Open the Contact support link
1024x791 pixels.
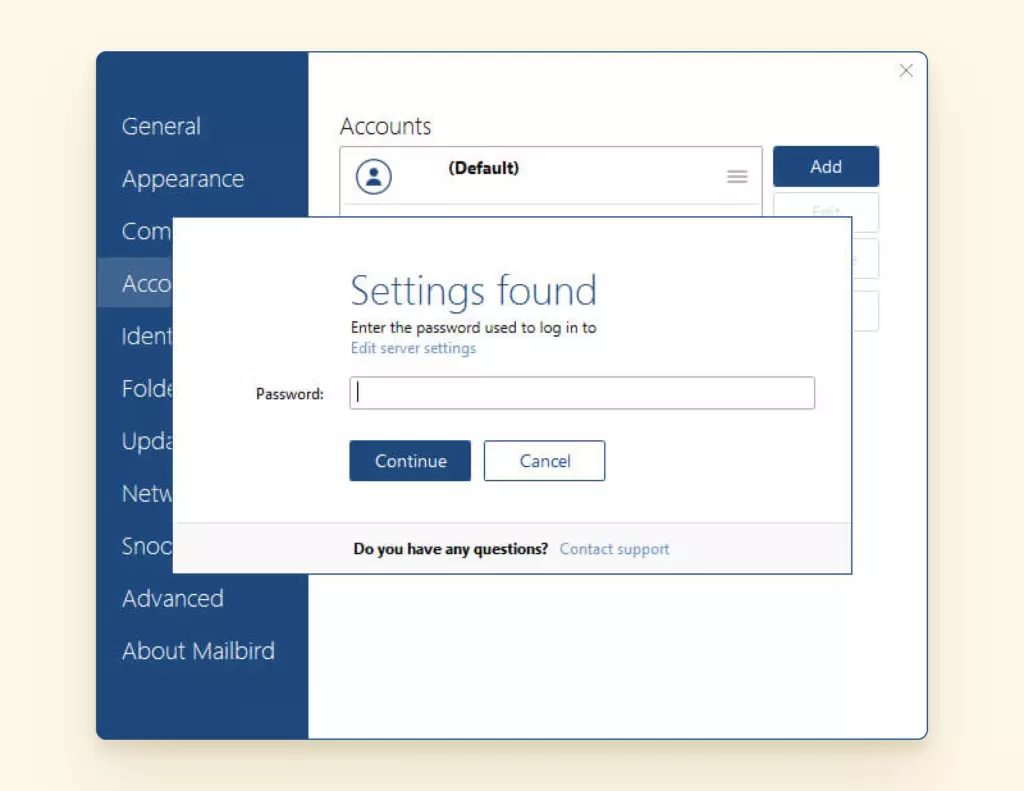(x=613, y=548)
